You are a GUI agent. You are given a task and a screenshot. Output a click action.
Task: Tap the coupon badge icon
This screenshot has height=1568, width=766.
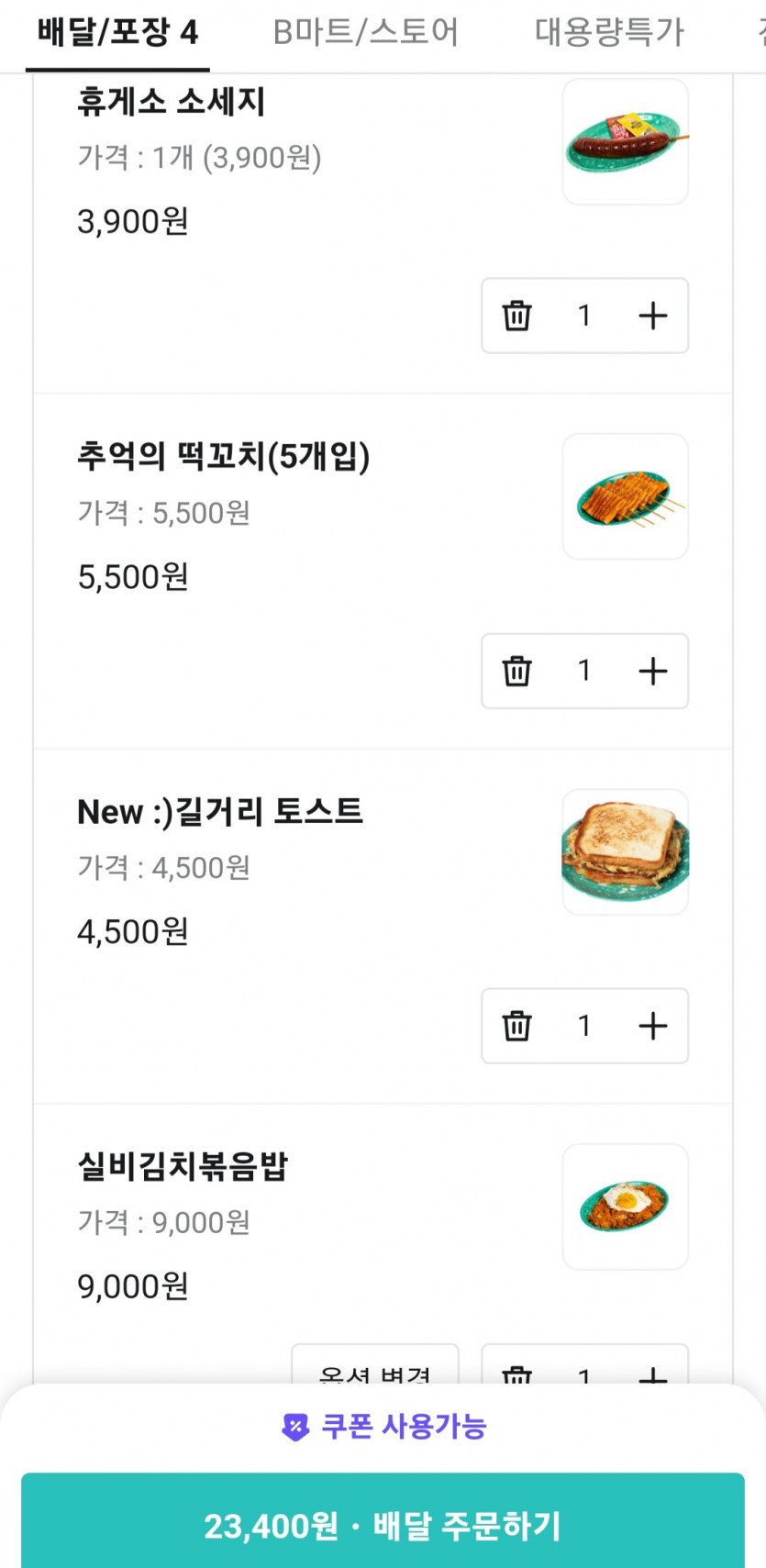pyautogui.click(x=295, y=1428)
